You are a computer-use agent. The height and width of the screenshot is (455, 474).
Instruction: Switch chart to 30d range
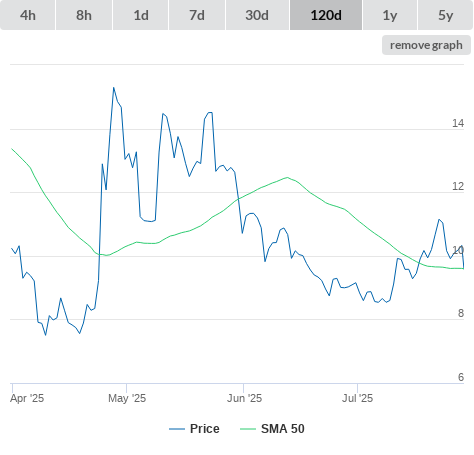coord(257,15)
